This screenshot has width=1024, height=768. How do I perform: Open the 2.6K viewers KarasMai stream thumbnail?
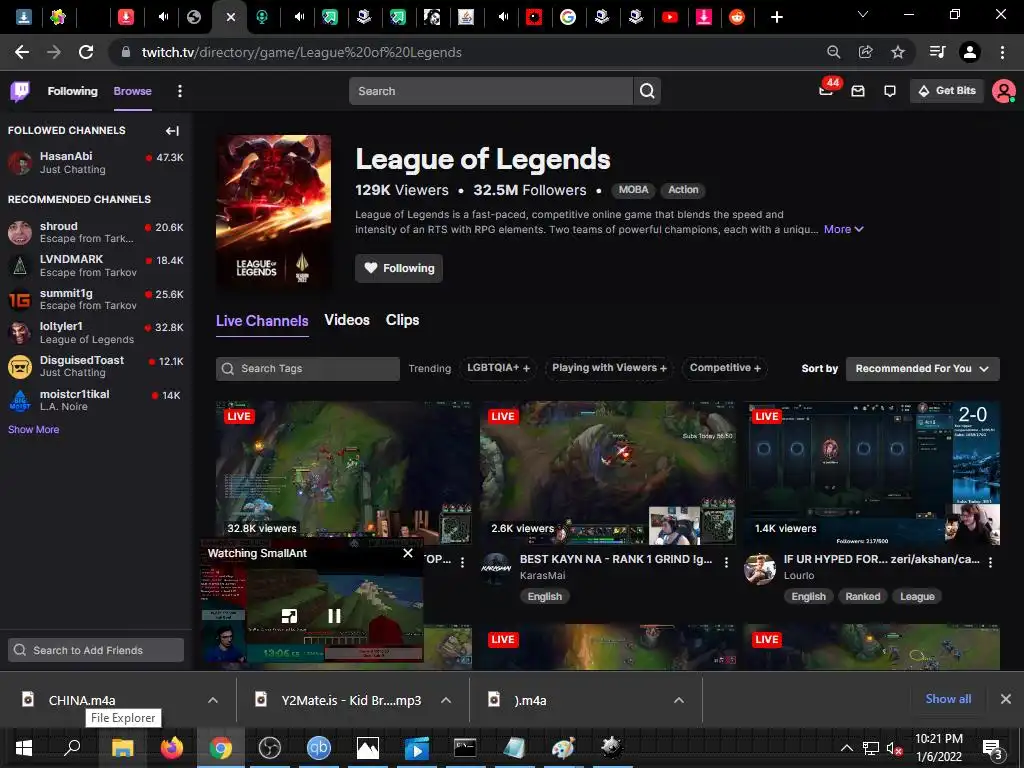click(x=608, y=473)
